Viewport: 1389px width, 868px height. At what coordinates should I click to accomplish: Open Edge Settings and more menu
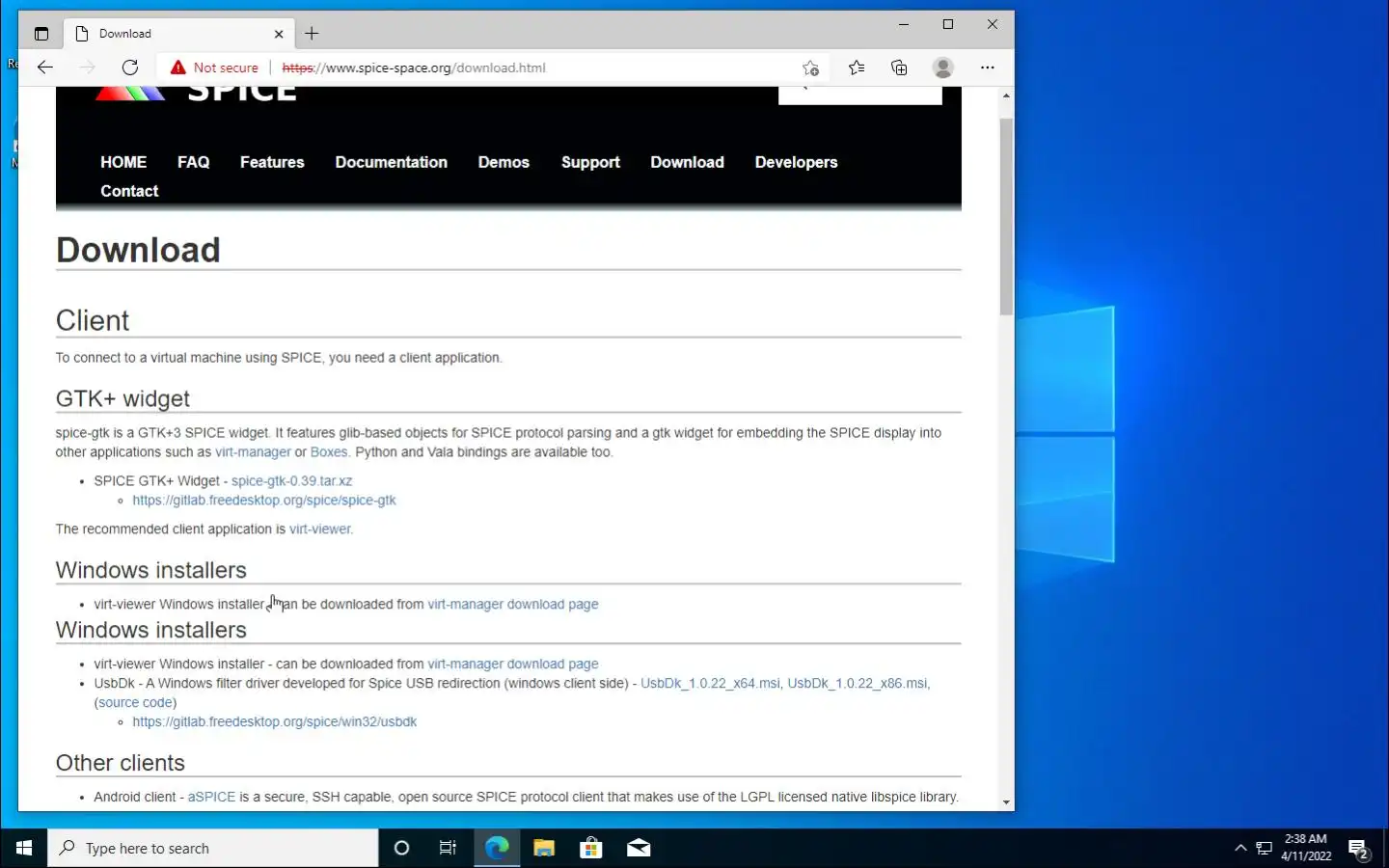(x=987, y=68)
